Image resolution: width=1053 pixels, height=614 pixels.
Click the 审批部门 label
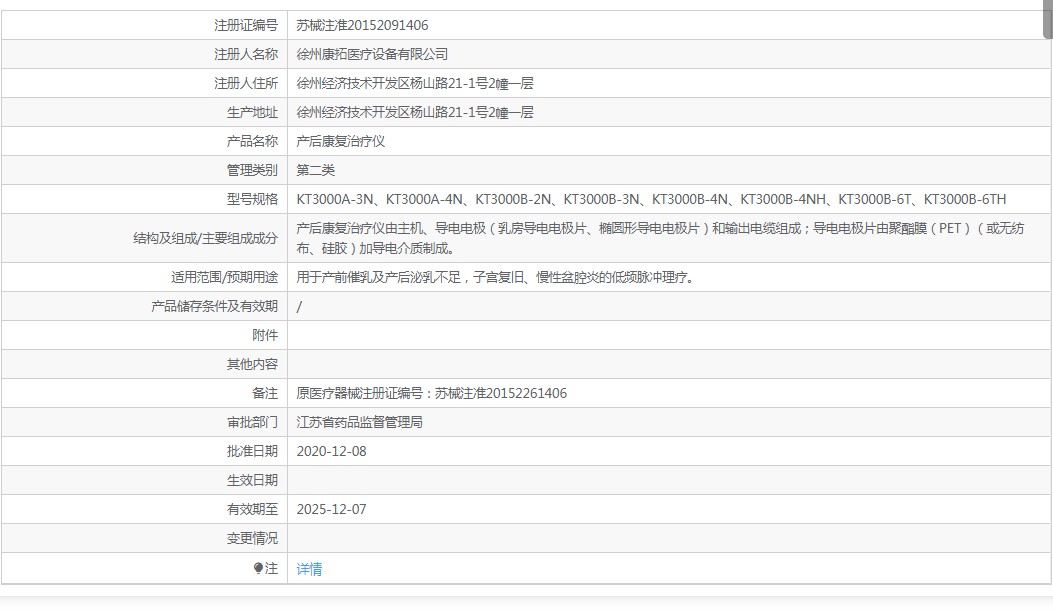[253, 422]
